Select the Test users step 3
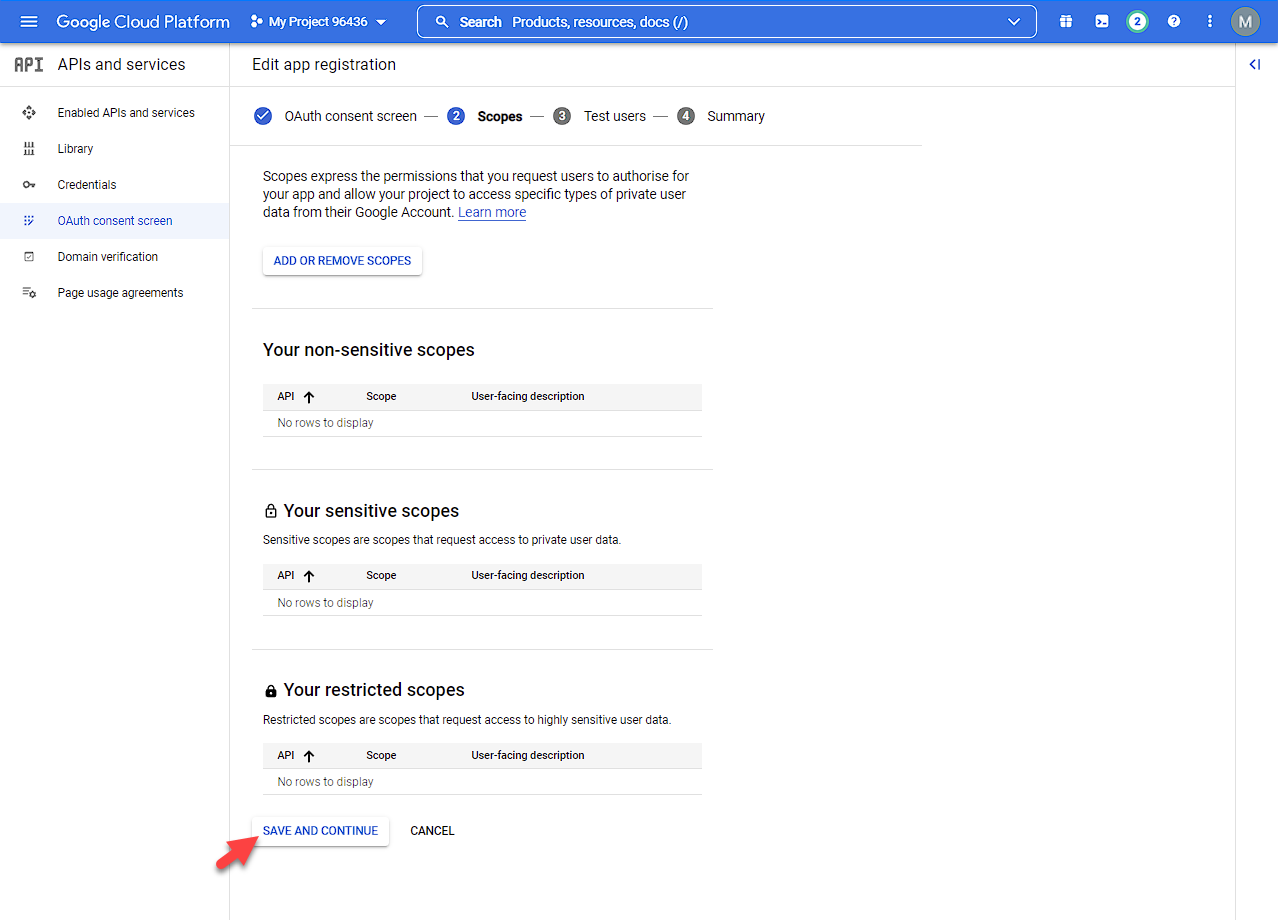The image size is (1278, 920). [x=600, y=116]
